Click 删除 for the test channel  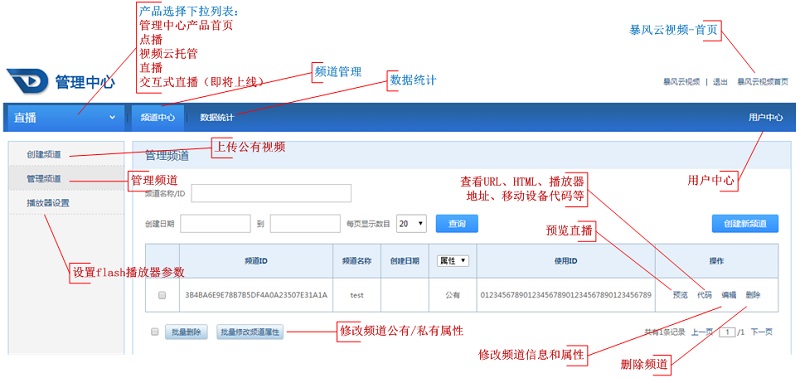click(753, 295)
